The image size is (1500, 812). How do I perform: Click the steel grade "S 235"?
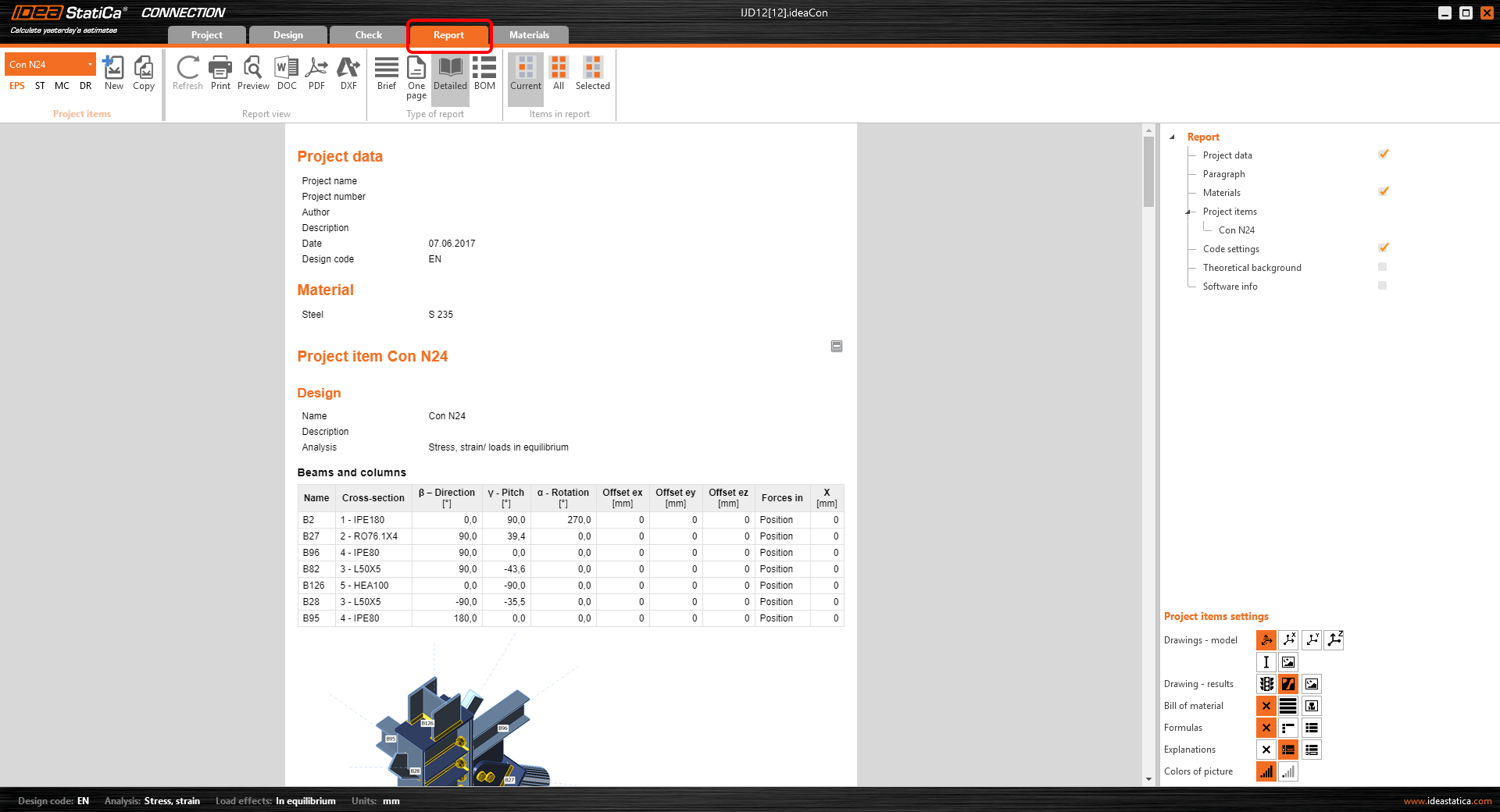pyautogui.click(x=441, y=315)
